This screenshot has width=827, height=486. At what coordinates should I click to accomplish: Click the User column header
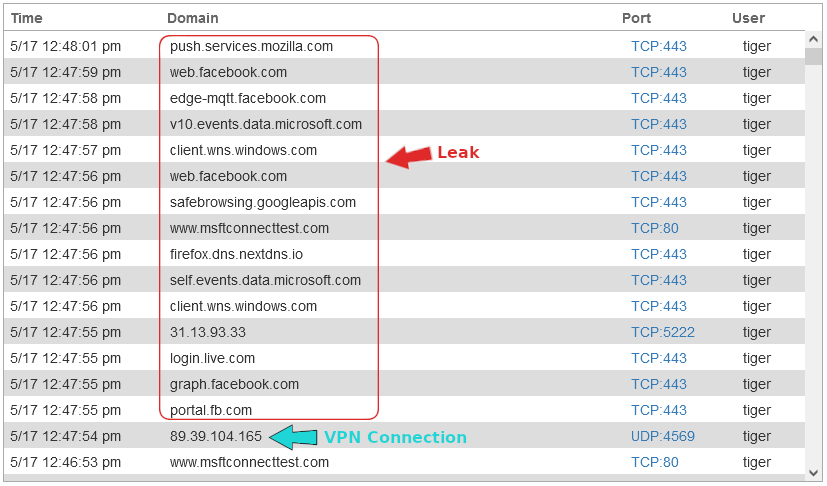click(748, 18)
